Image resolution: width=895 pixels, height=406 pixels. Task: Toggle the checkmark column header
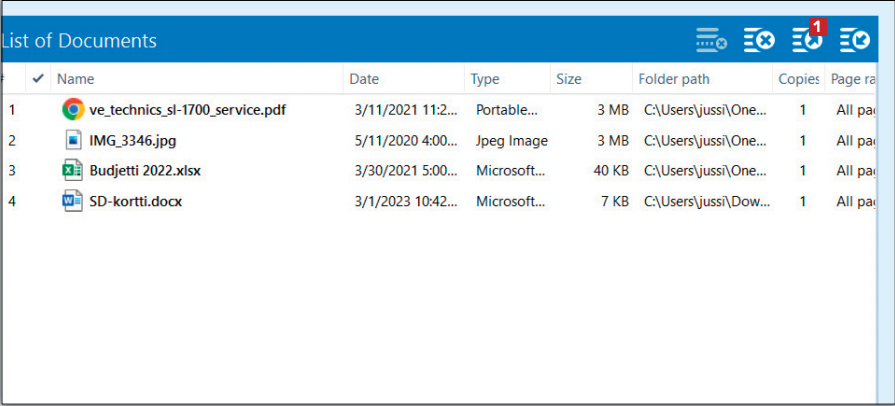point(39,78)
